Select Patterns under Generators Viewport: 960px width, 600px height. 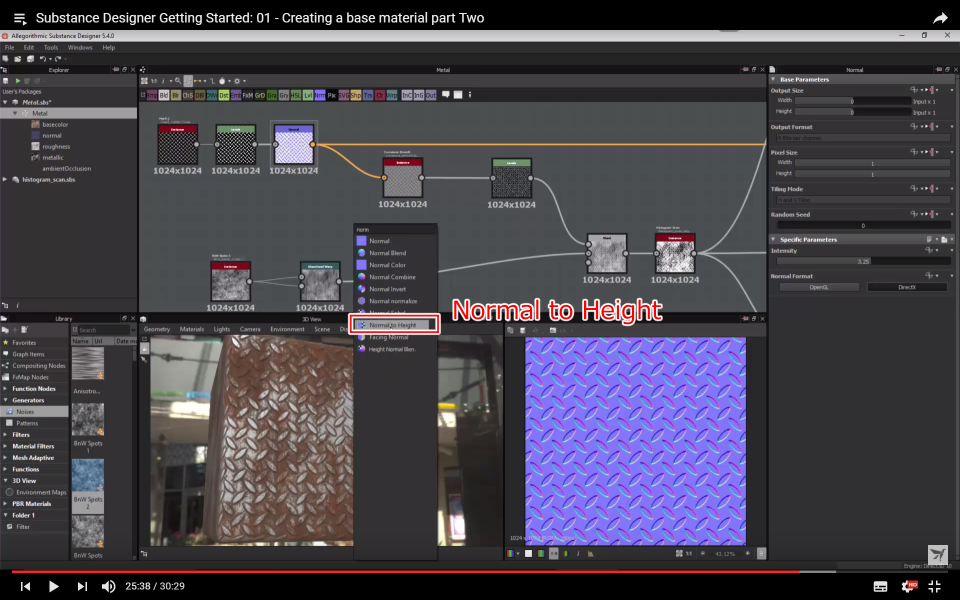[27, 423]
